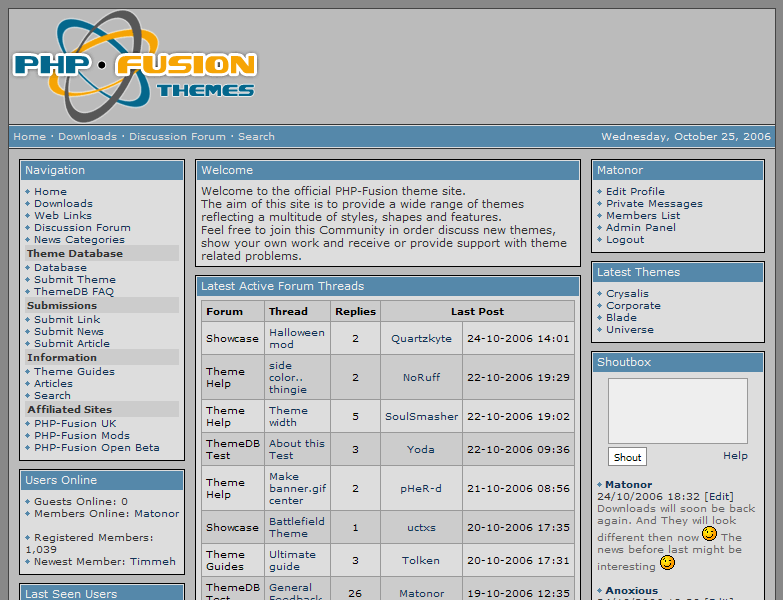Open pHeR-d's profile from the Last Post column

(421, 488)
